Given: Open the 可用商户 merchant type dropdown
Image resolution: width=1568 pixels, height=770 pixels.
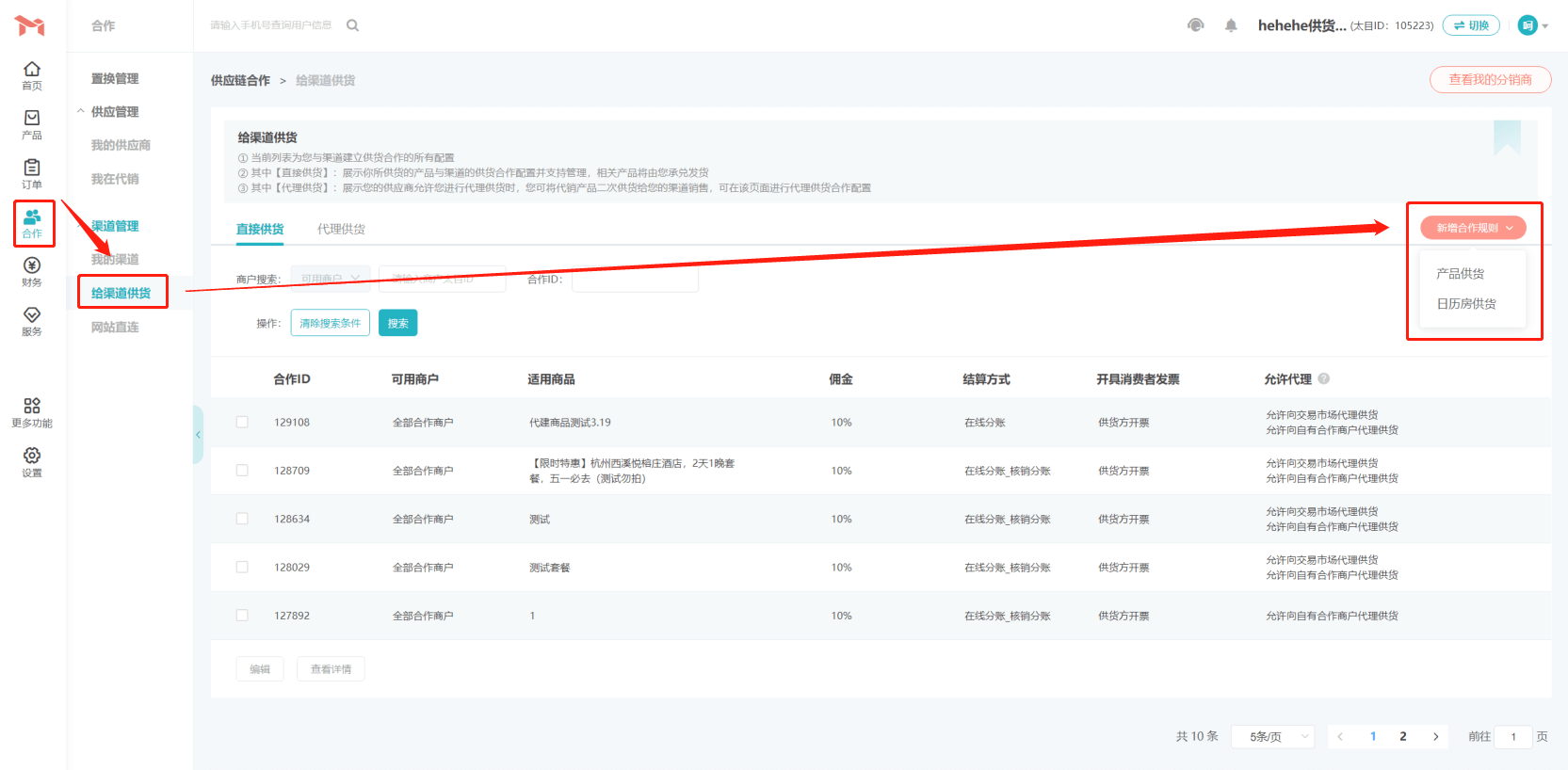Looking at the screenshot, I should click(x=331, y=279).
